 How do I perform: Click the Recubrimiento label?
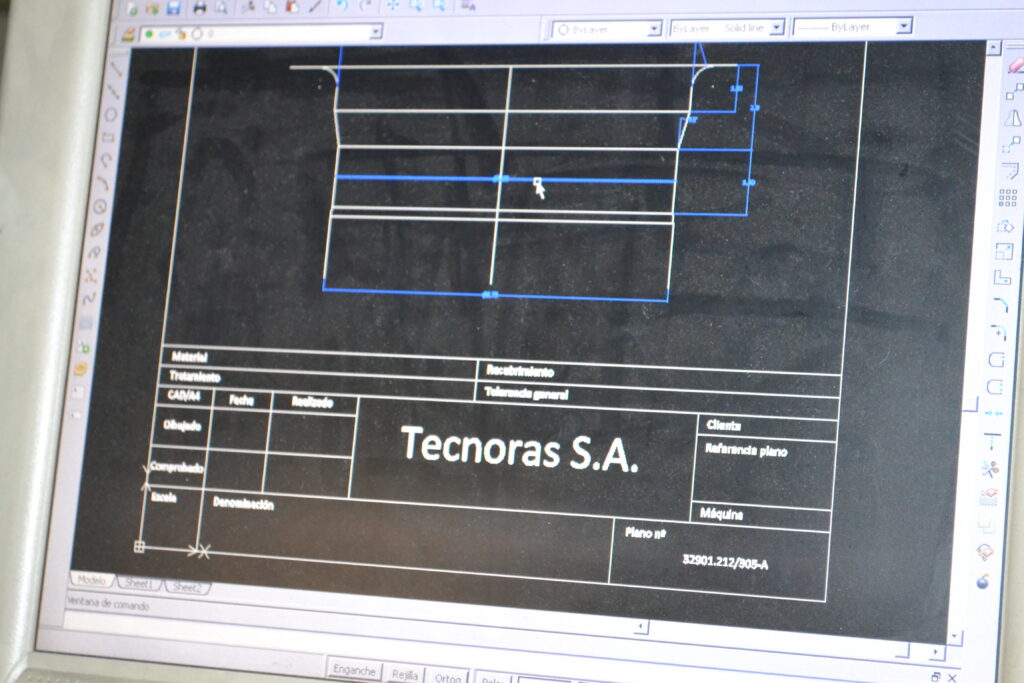tap(520, 371)
